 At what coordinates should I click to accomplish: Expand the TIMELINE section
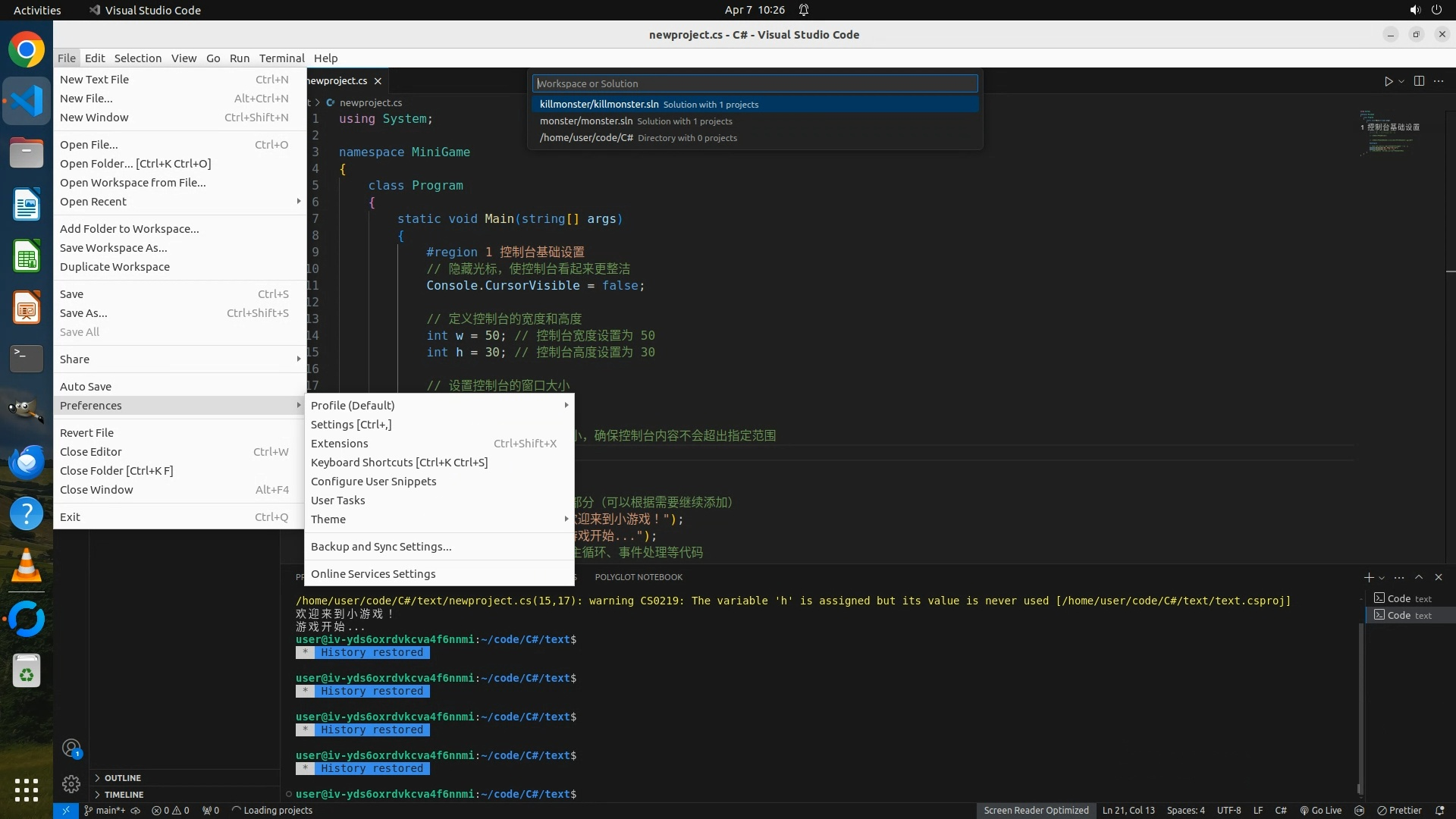point(124,794)
